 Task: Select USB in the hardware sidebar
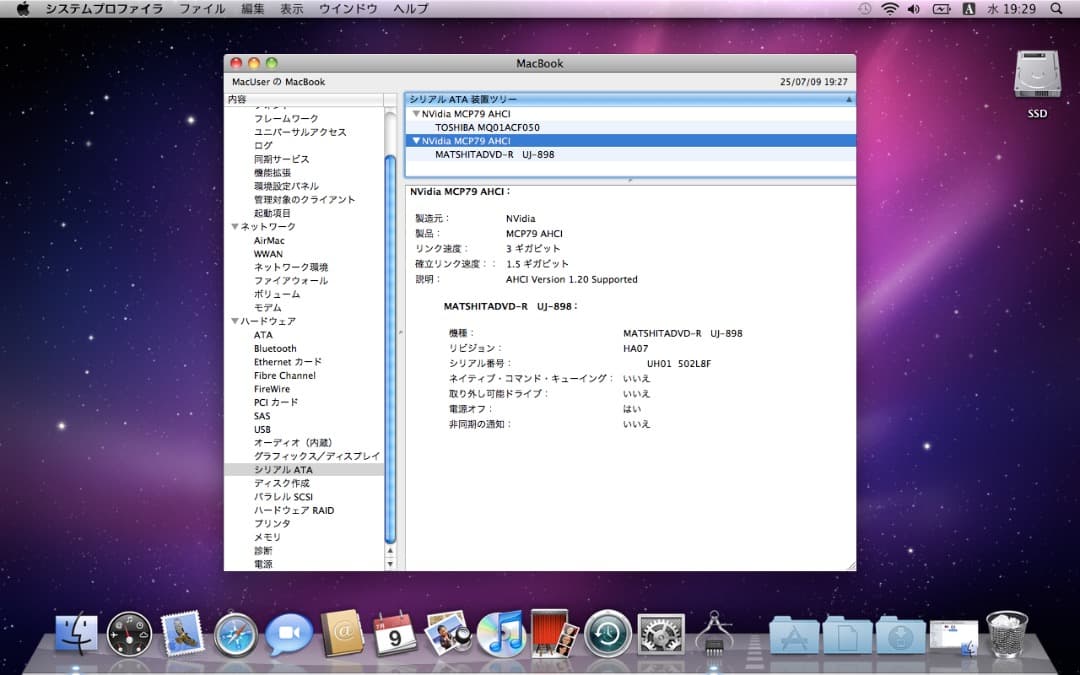tap(262, 429)
